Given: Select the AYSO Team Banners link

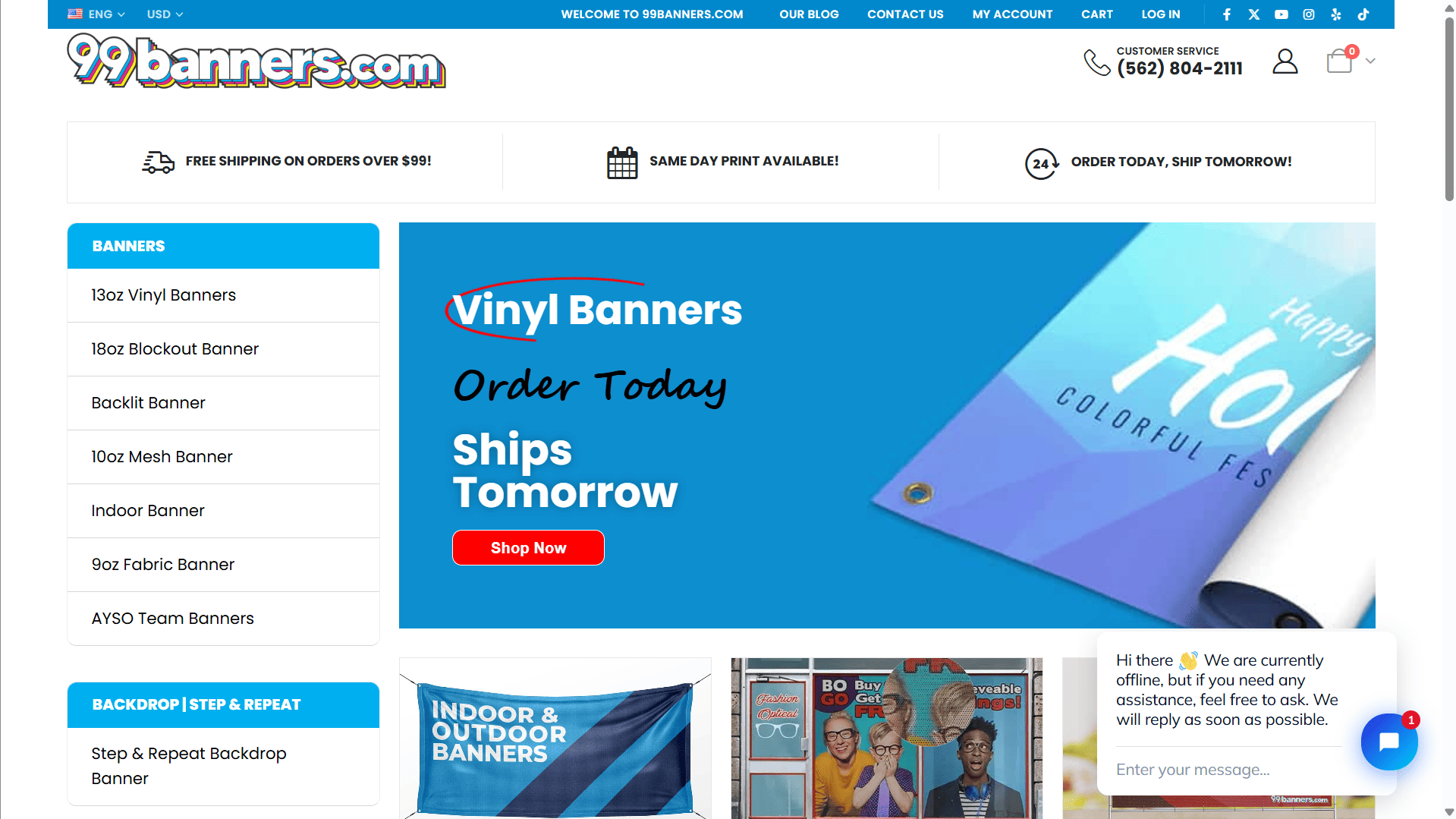Looking at the screenshot, I should click(173, 619).
